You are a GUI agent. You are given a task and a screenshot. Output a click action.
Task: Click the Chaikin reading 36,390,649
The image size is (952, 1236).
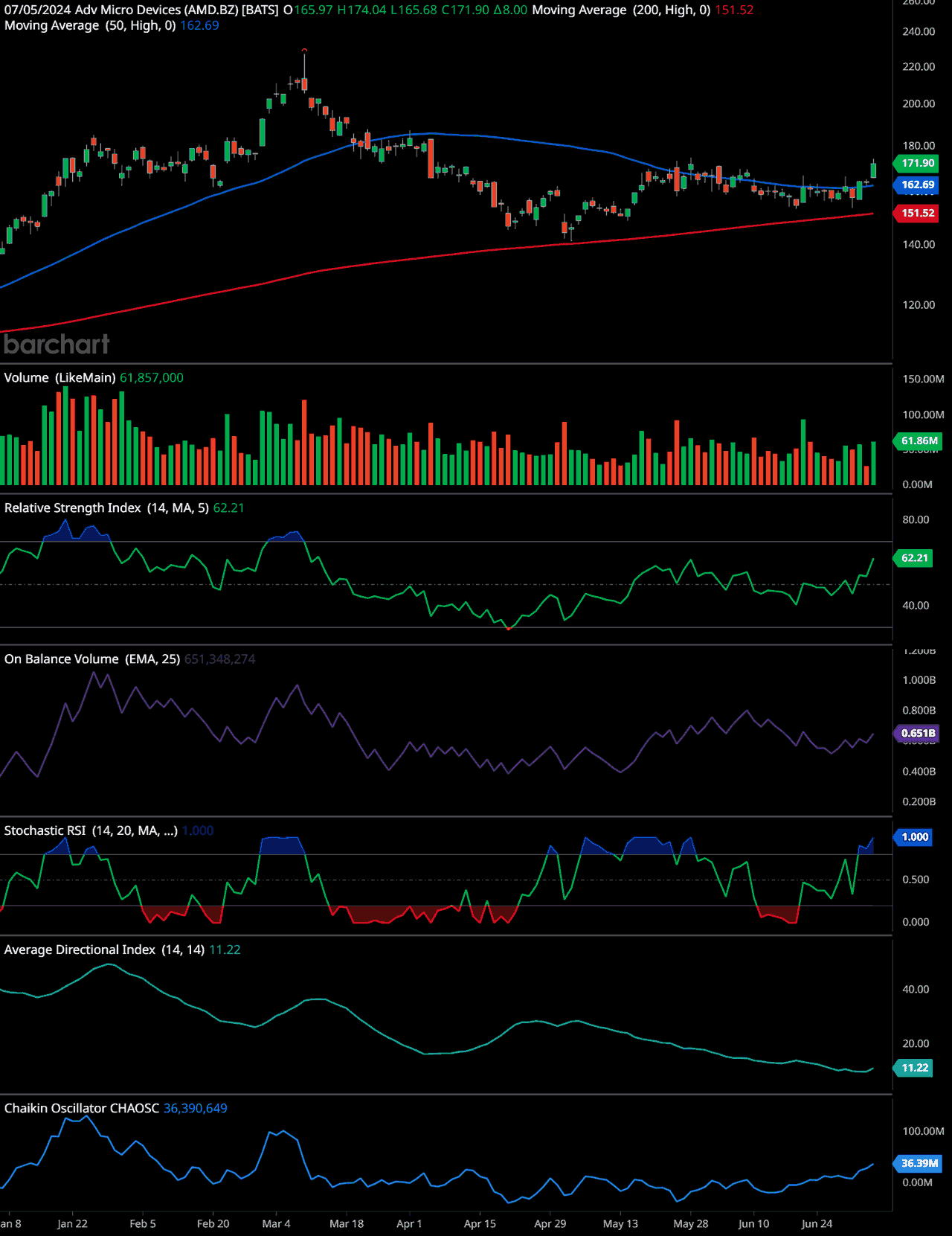pyautogui.click(x=196, y=1109)
